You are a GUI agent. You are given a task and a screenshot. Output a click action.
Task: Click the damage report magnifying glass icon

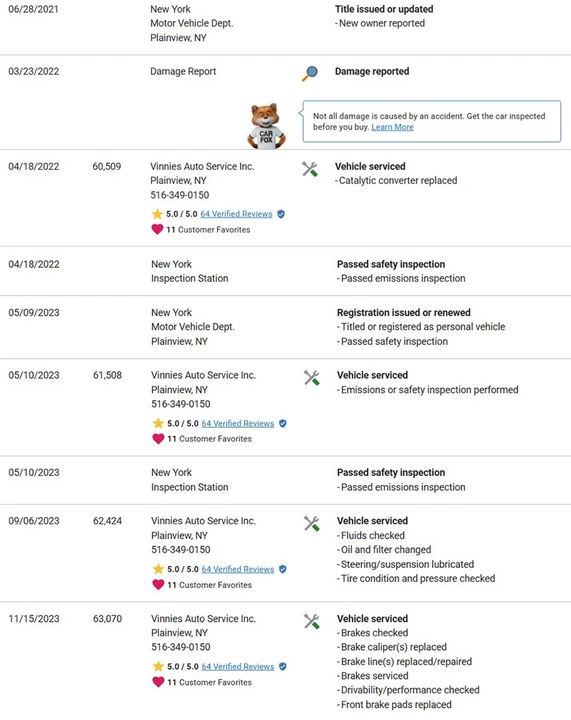point(310,73)
